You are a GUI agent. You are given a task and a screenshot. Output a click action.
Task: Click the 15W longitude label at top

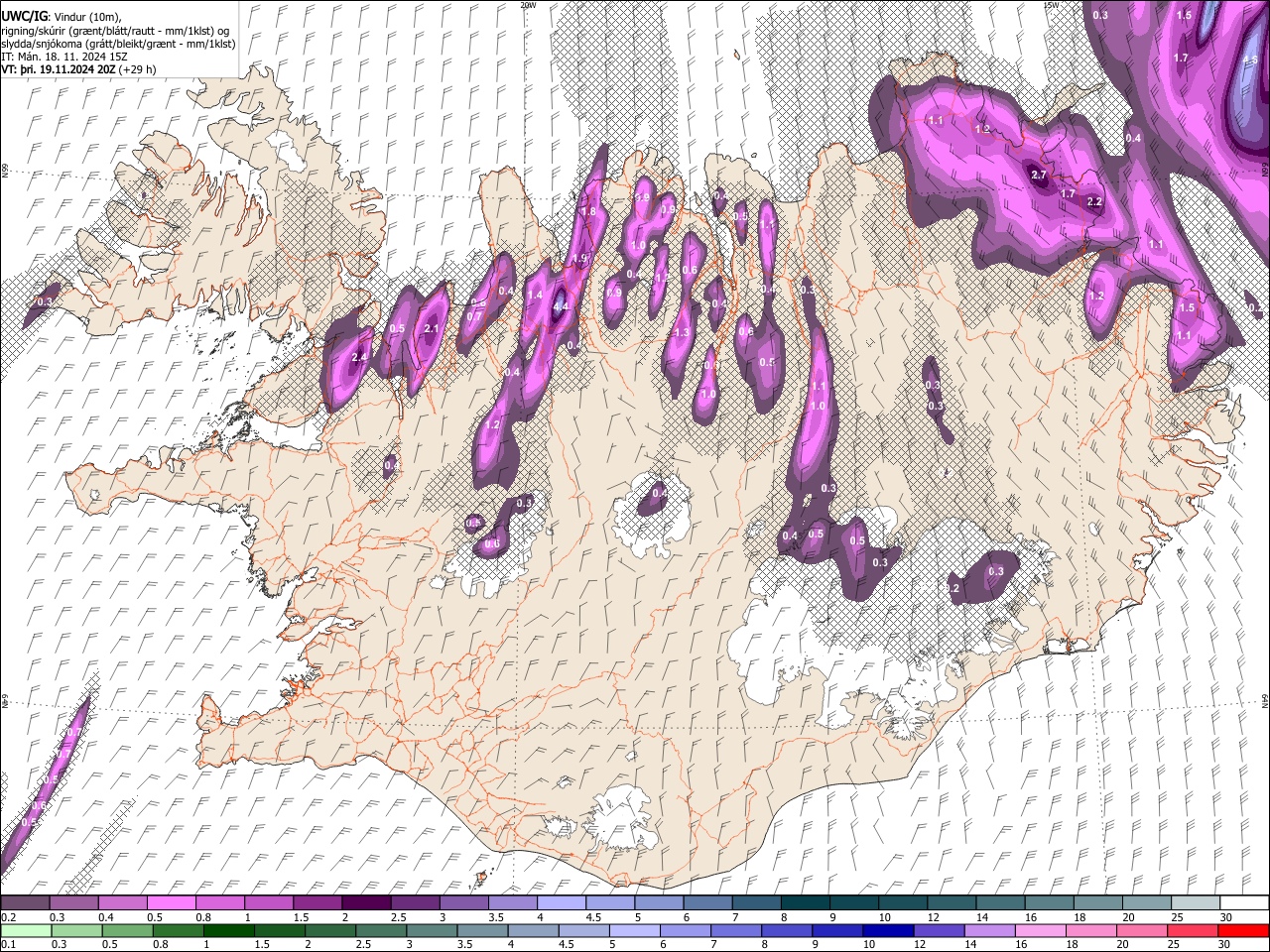pos(1051,5)
